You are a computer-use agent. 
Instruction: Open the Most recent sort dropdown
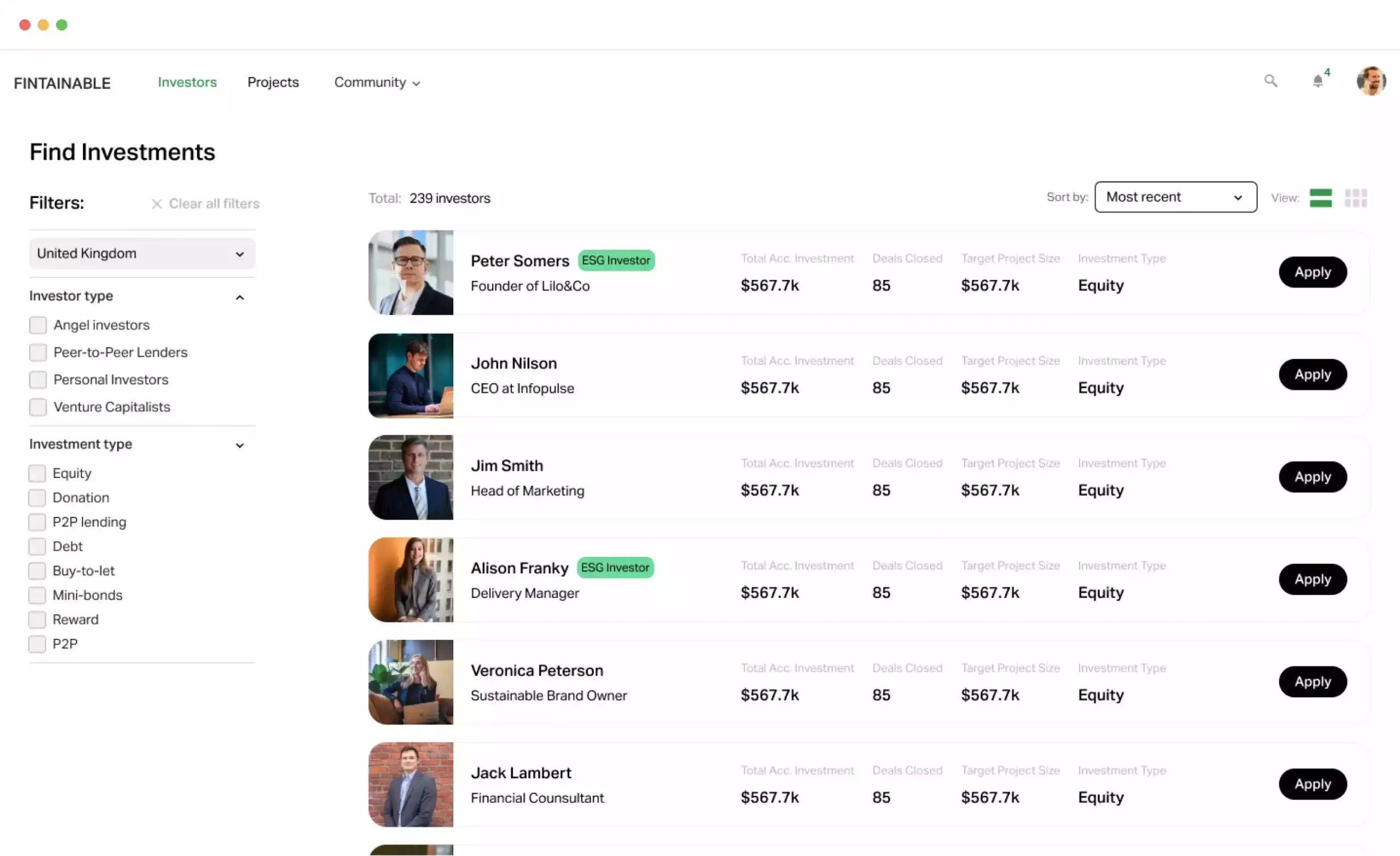pyautogui.click(x=1175, y=197)
